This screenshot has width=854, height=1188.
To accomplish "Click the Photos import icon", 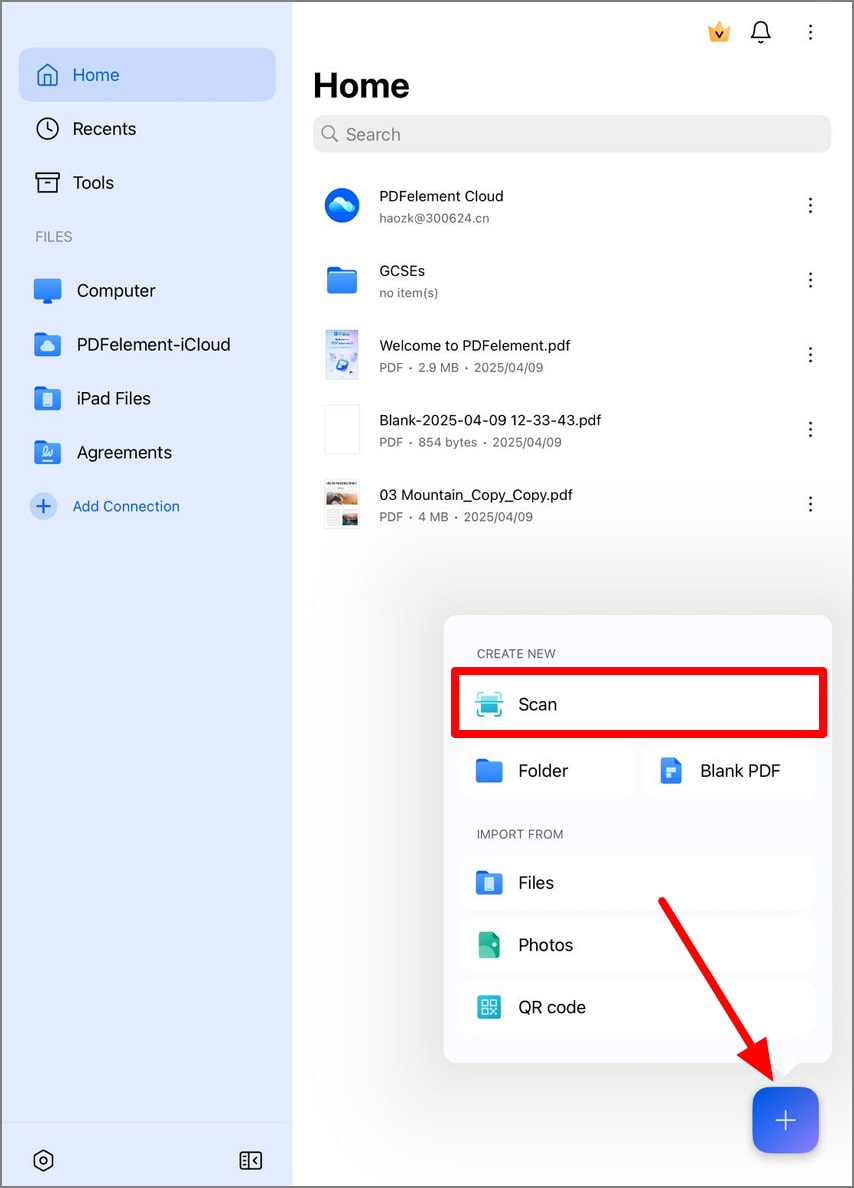I will [x=489, y=945].
